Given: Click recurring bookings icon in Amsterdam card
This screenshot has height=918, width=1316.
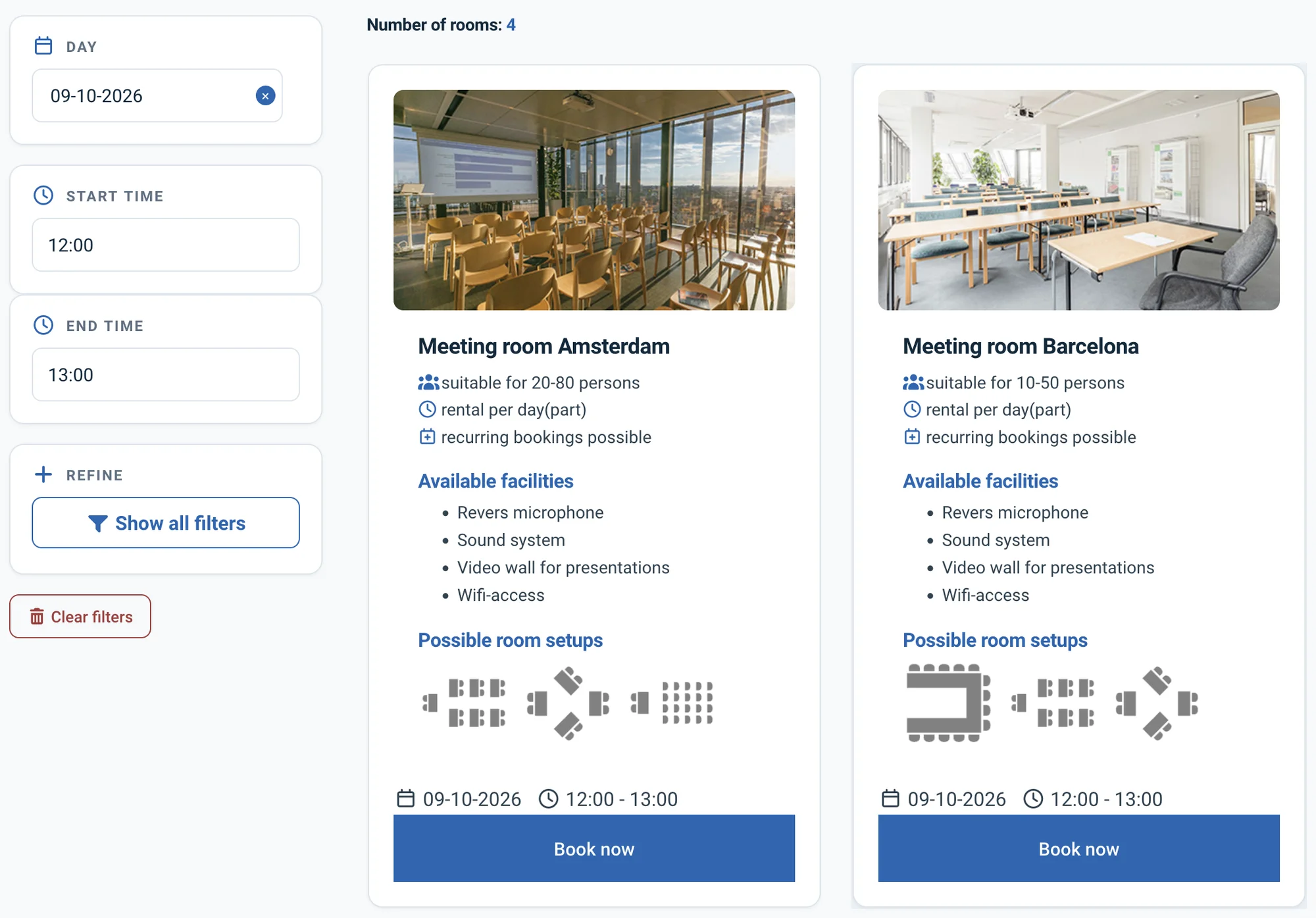Looking at the screenshot, I should tap(428, 437).
